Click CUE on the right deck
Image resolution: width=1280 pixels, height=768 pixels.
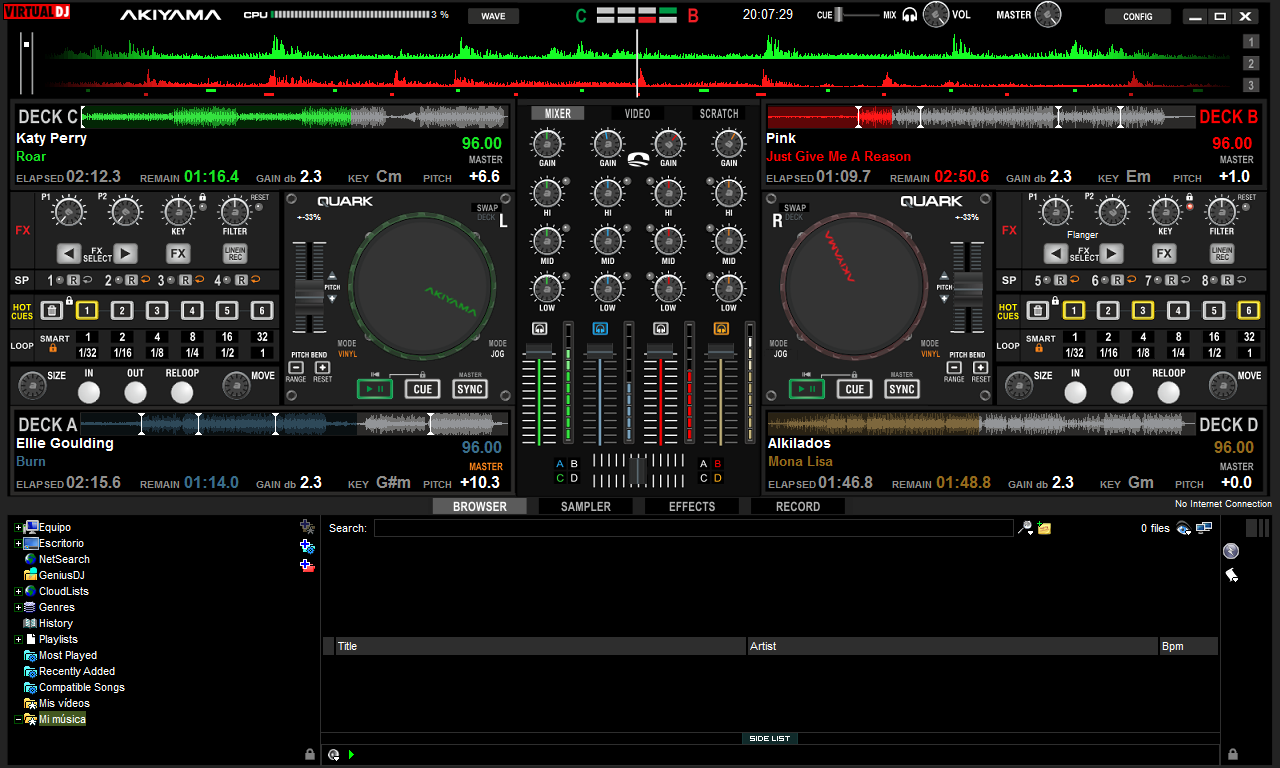854,389
